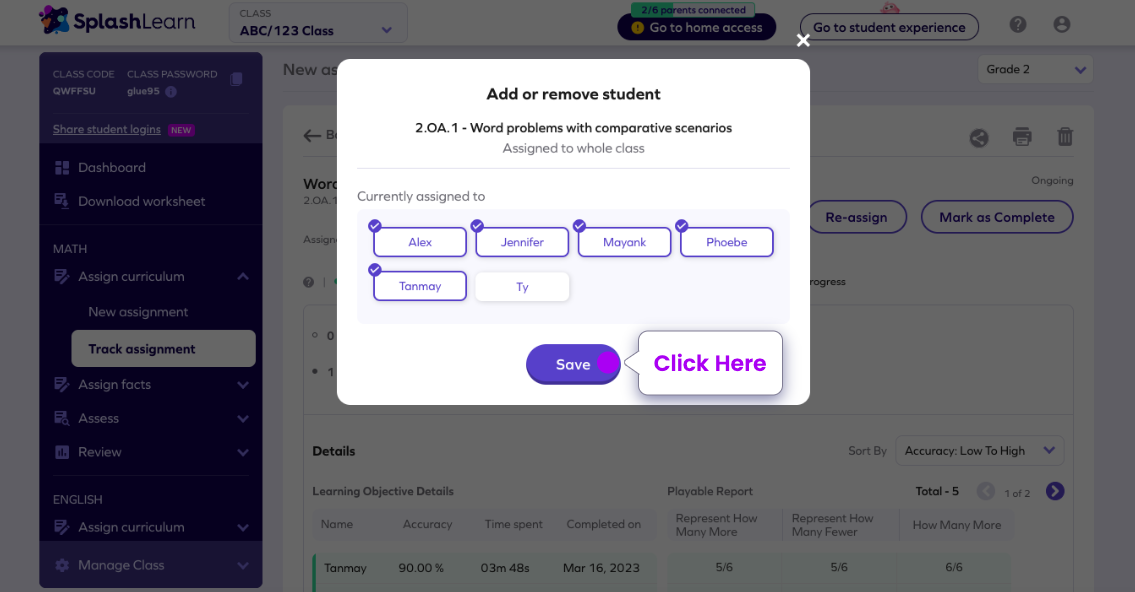Delete the assignment via the trash icon
The width and height of the screenshot is (1135, 592).
pos(1064,136)
